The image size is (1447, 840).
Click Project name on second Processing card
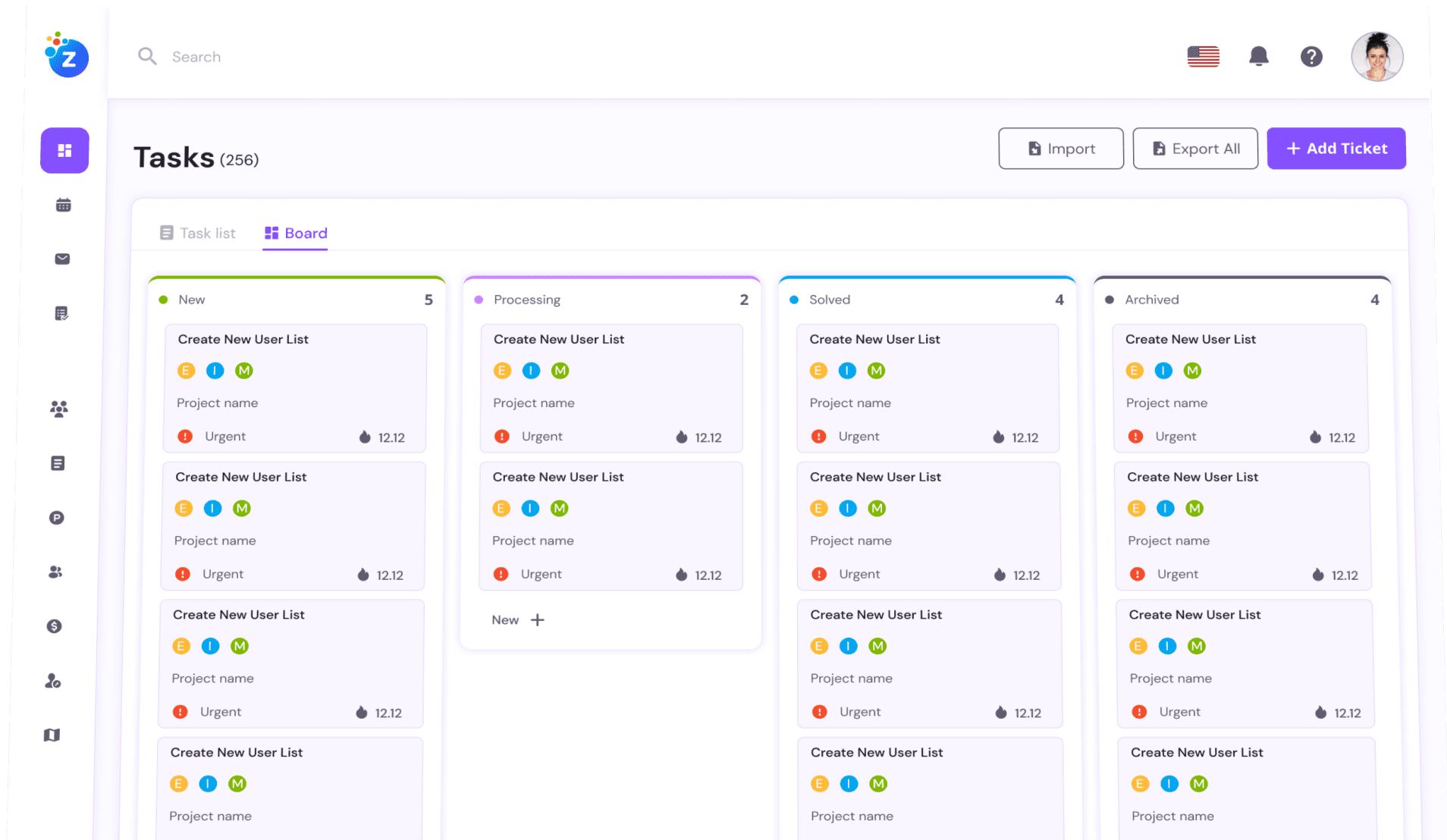pos(532,541)
